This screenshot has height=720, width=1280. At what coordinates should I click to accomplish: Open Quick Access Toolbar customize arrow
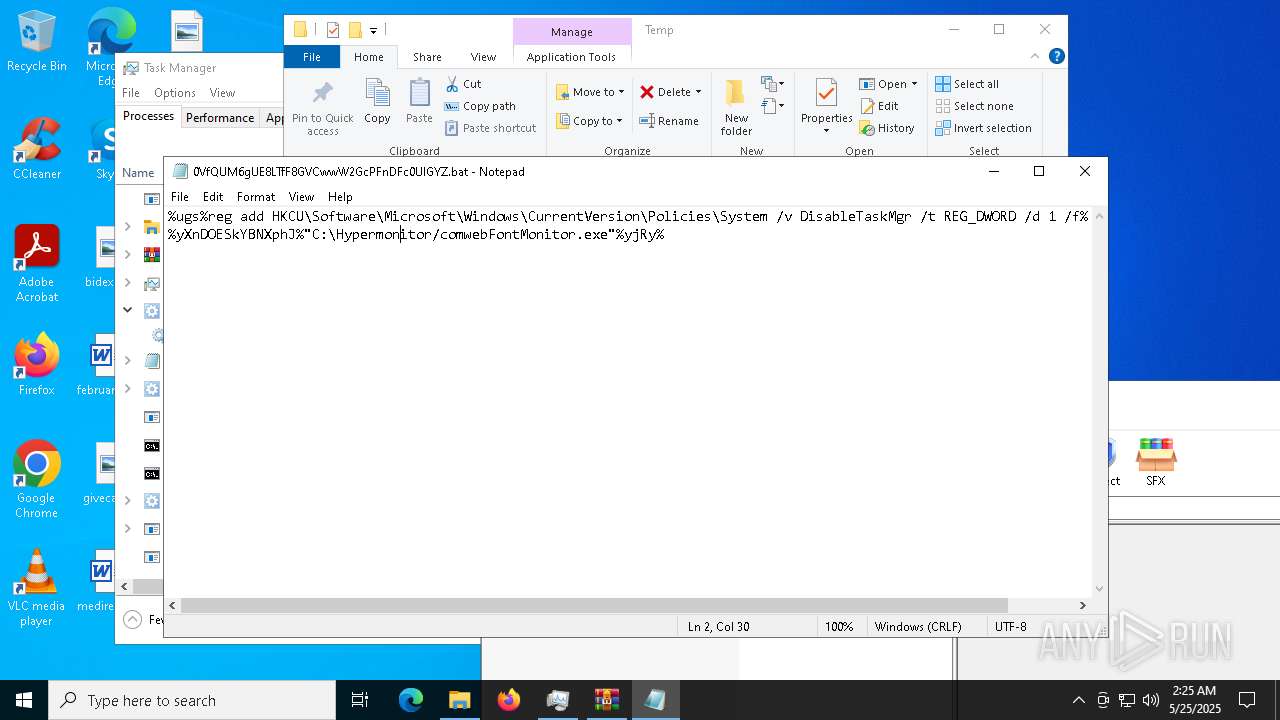pyautogui.click(x=374, y=31)
